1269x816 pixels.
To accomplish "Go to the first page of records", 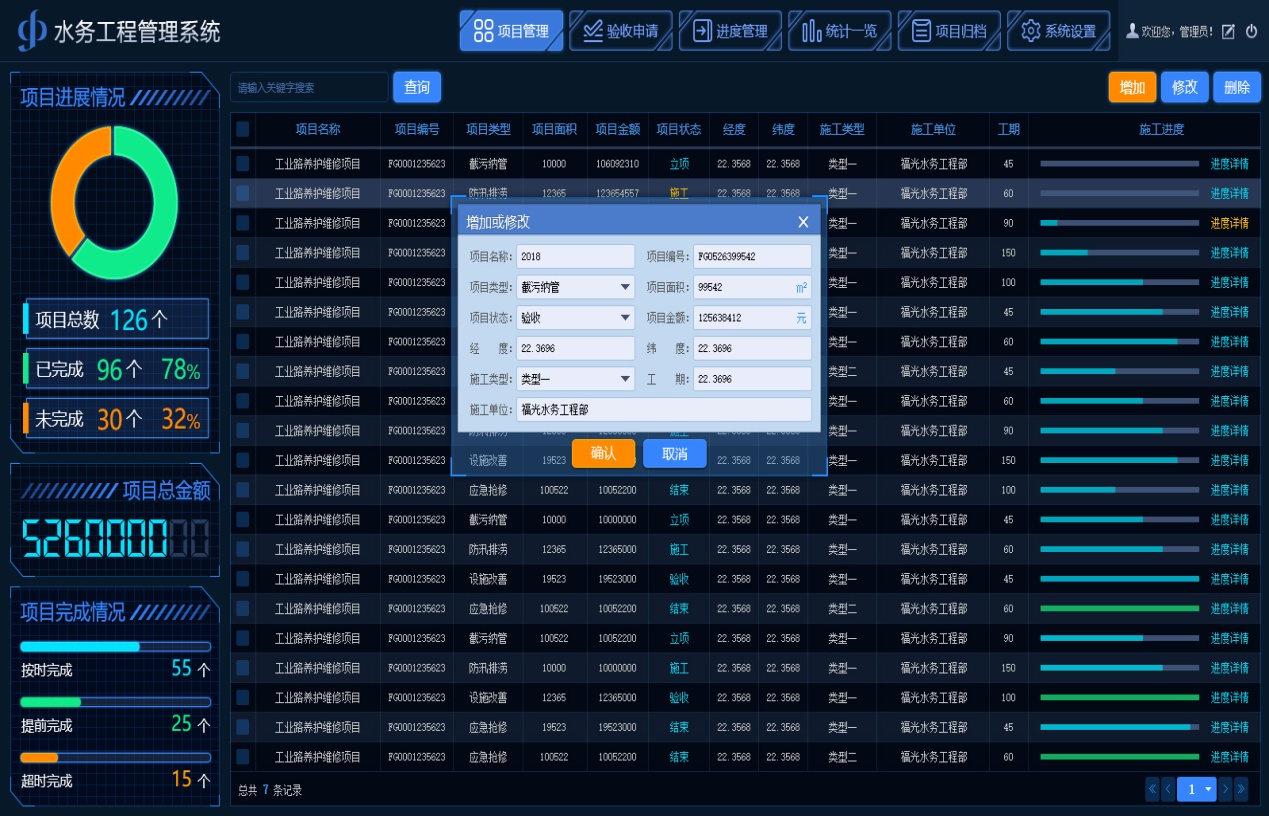I will 1152,789.
